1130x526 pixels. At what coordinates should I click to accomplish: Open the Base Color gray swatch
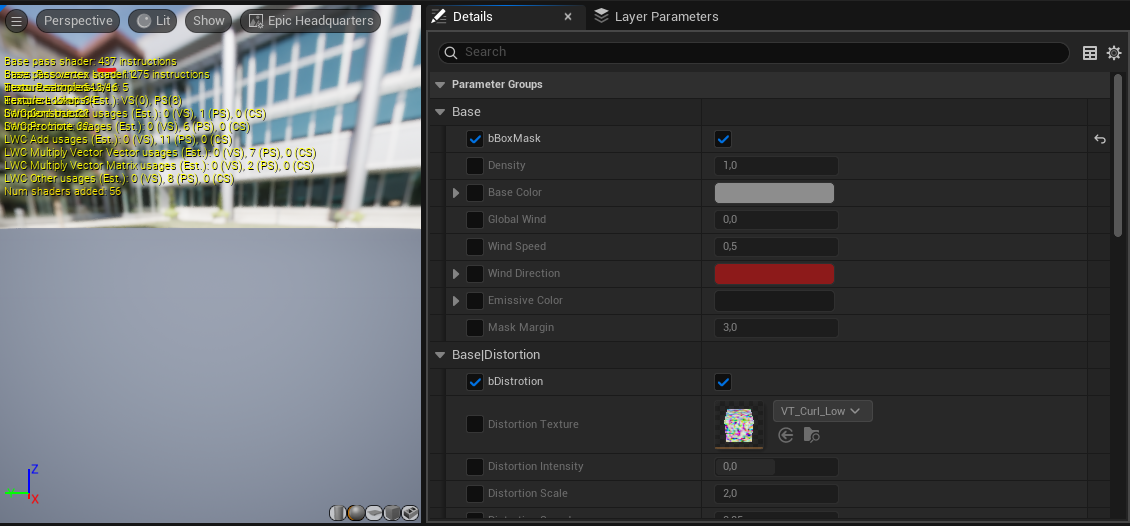click(774, 193)
